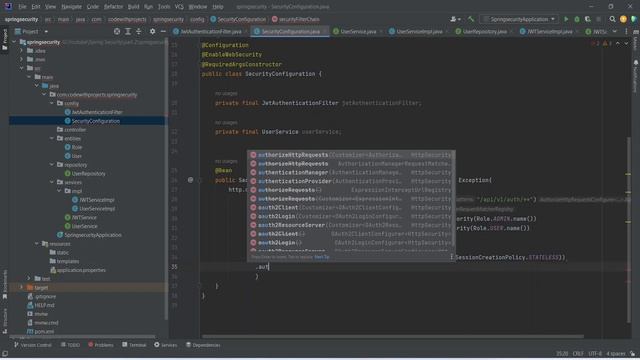
Task: Collapse the repository package
Action: (x=52, y=165)
